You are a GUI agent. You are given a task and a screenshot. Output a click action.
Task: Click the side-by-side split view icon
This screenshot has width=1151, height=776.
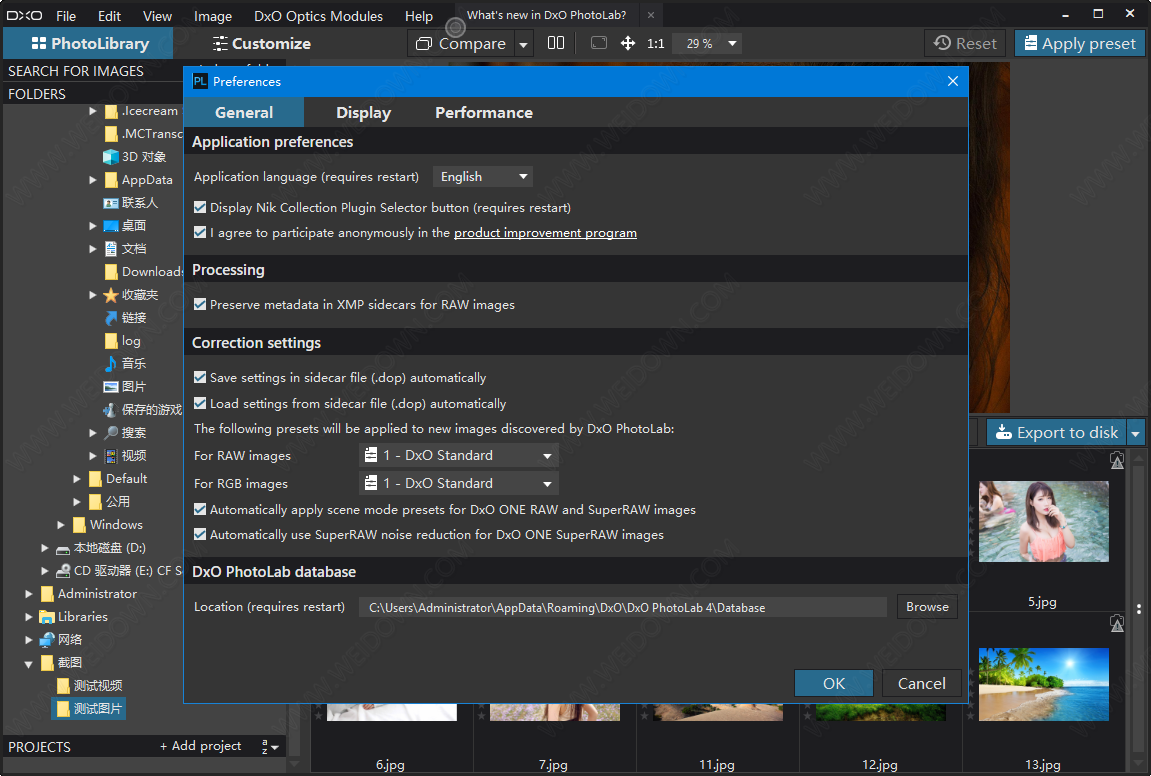click(x=556, y=43)
